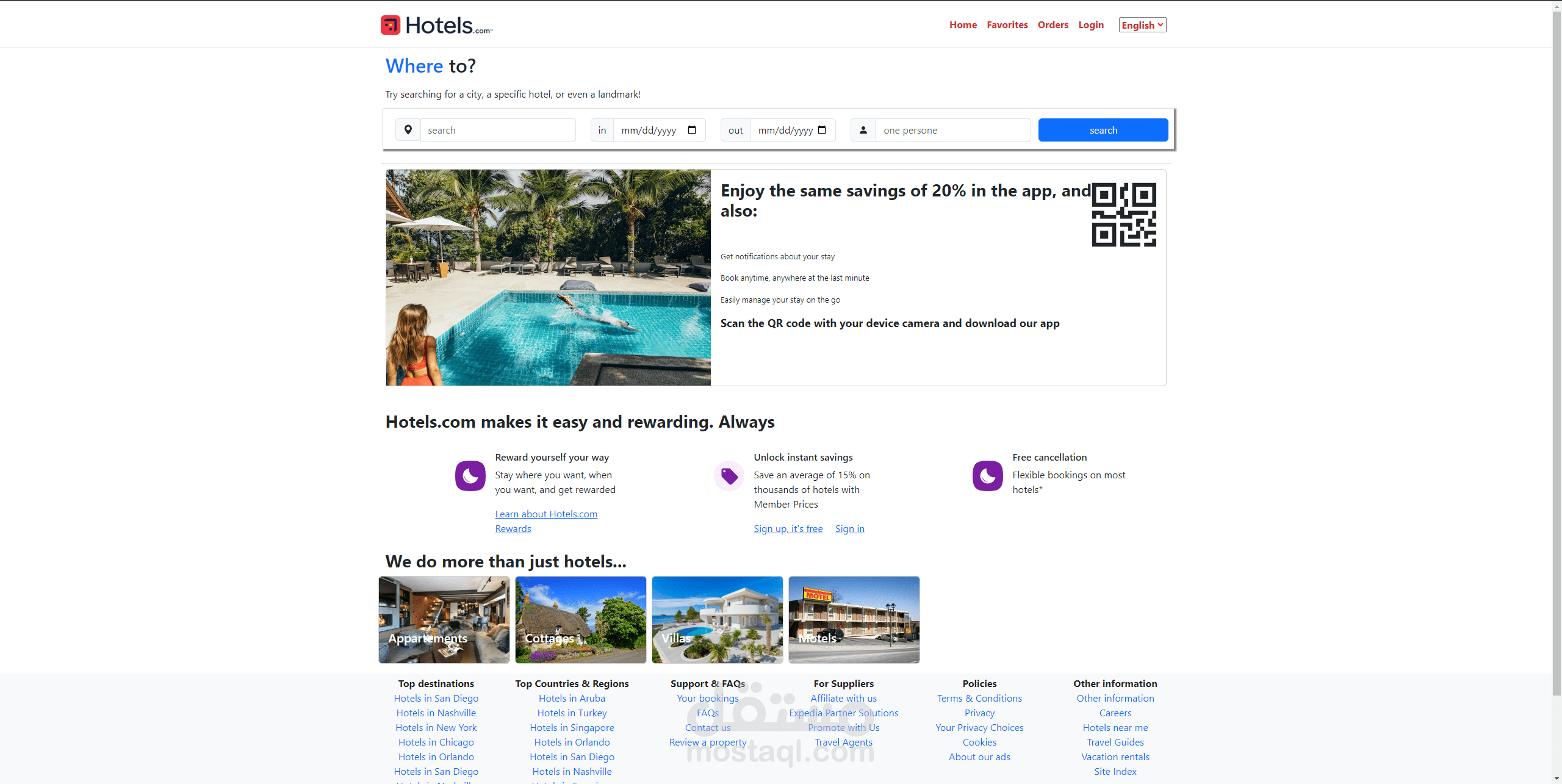
Task: Click Sign up, it's free link
Action: [x=787, y=528]
